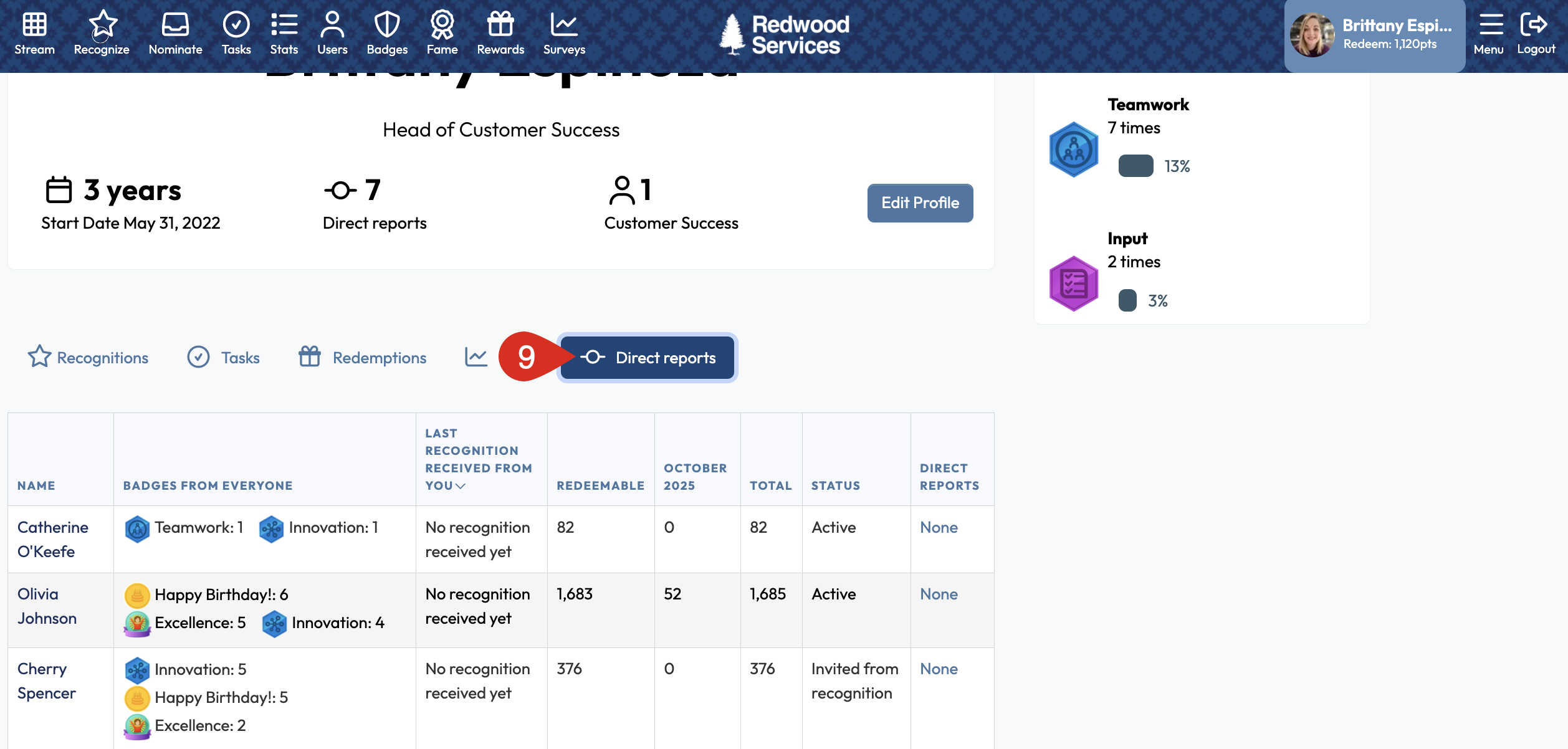This screenshot has height=749, width=1568.
Task: Click the Teamwork 13% progress bar
Action: pyautogui.click(x=1135, y=166)
